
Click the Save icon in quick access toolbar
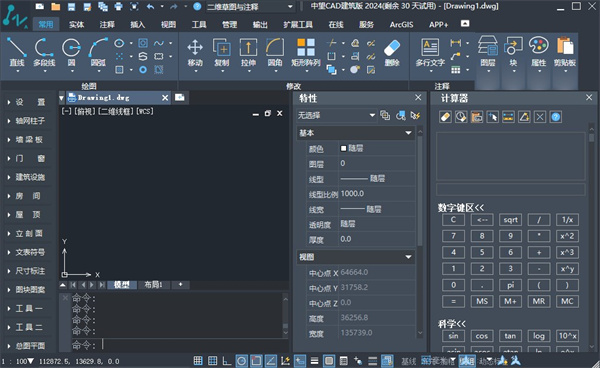(x=71, y=7)
